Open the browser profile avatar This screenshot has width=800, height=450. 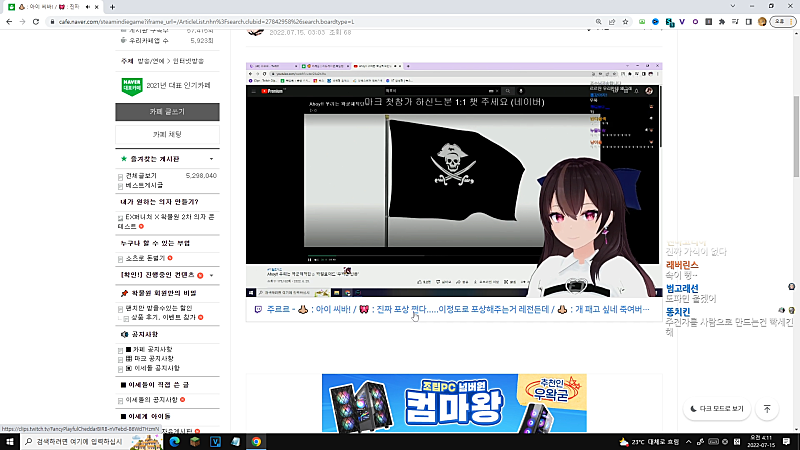762,22
